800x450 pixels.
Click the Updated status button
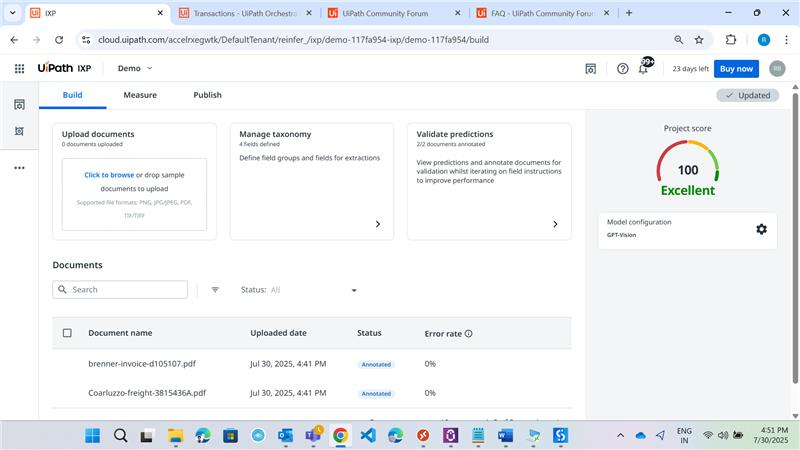click(747, 95)
